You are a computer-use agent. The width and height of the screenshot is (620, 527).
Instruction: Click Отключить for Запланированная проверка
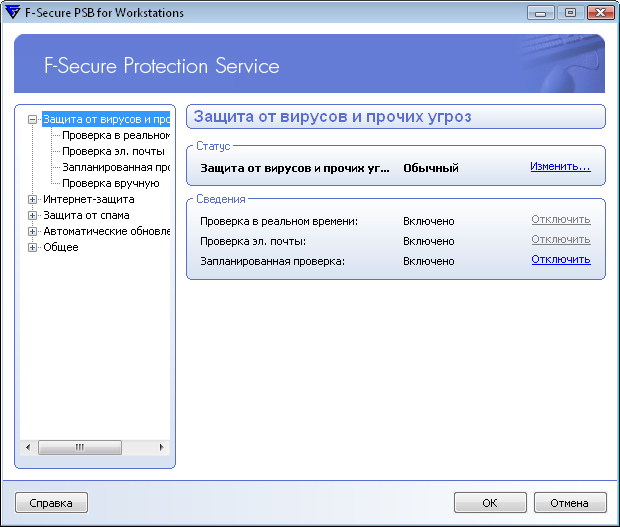(x=561, y=260)
